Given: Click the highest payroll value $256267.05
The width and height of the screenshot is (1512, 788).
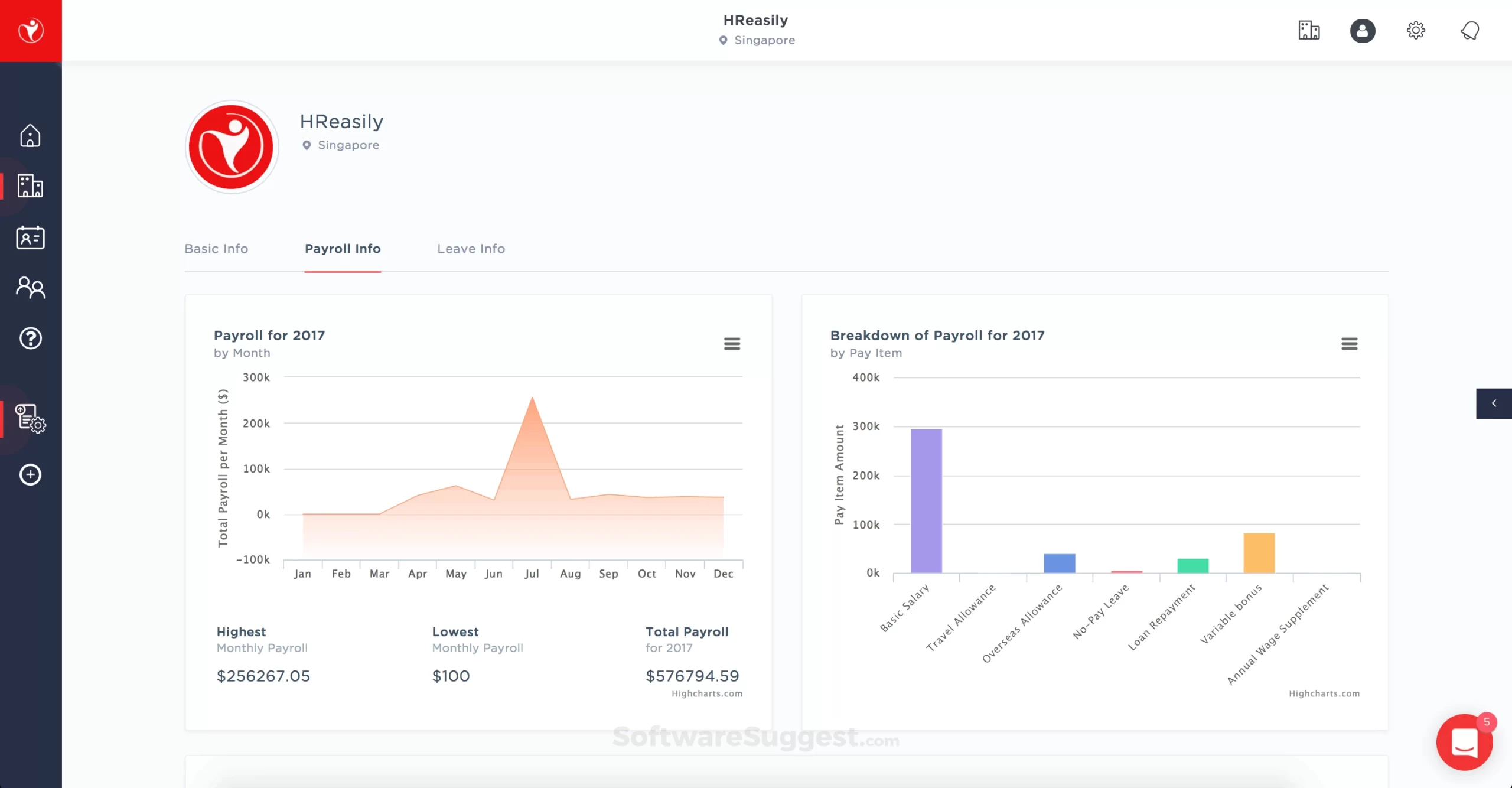Looking at the screenshot, I should [263, 676].
